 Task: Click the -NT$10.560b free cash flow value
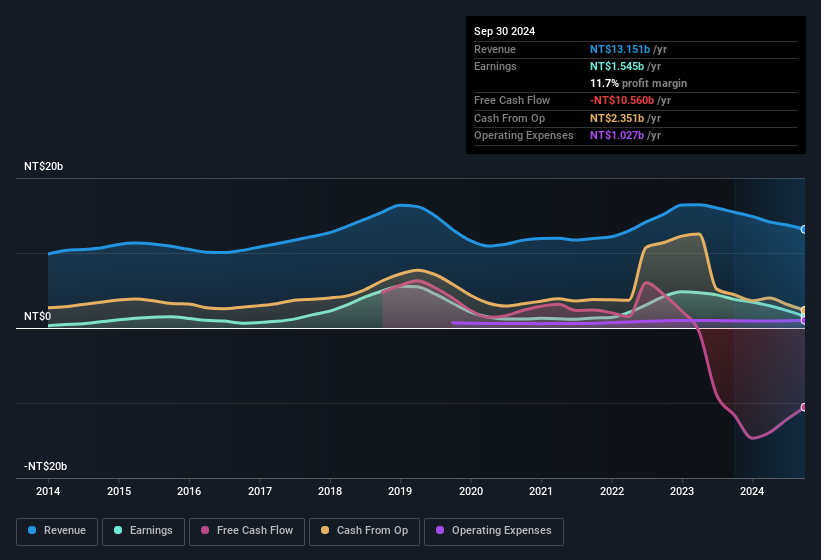(x=622, y=100)
